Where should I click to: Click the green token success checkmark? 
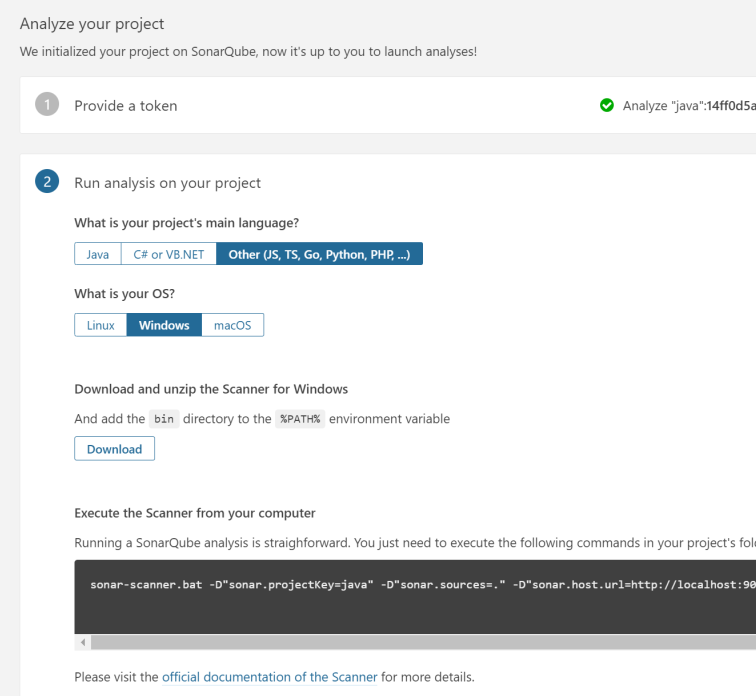607,105
